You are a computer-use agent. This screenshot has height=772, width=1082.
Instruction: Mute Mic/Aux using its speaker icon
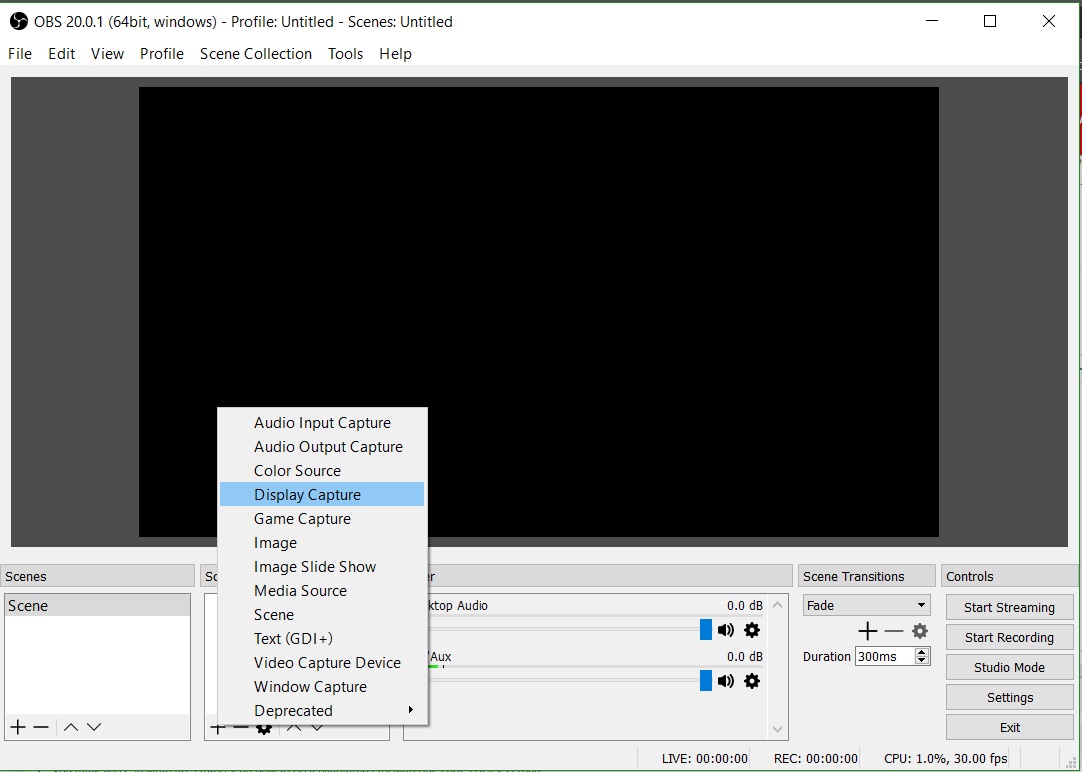[x=725, y=681]
